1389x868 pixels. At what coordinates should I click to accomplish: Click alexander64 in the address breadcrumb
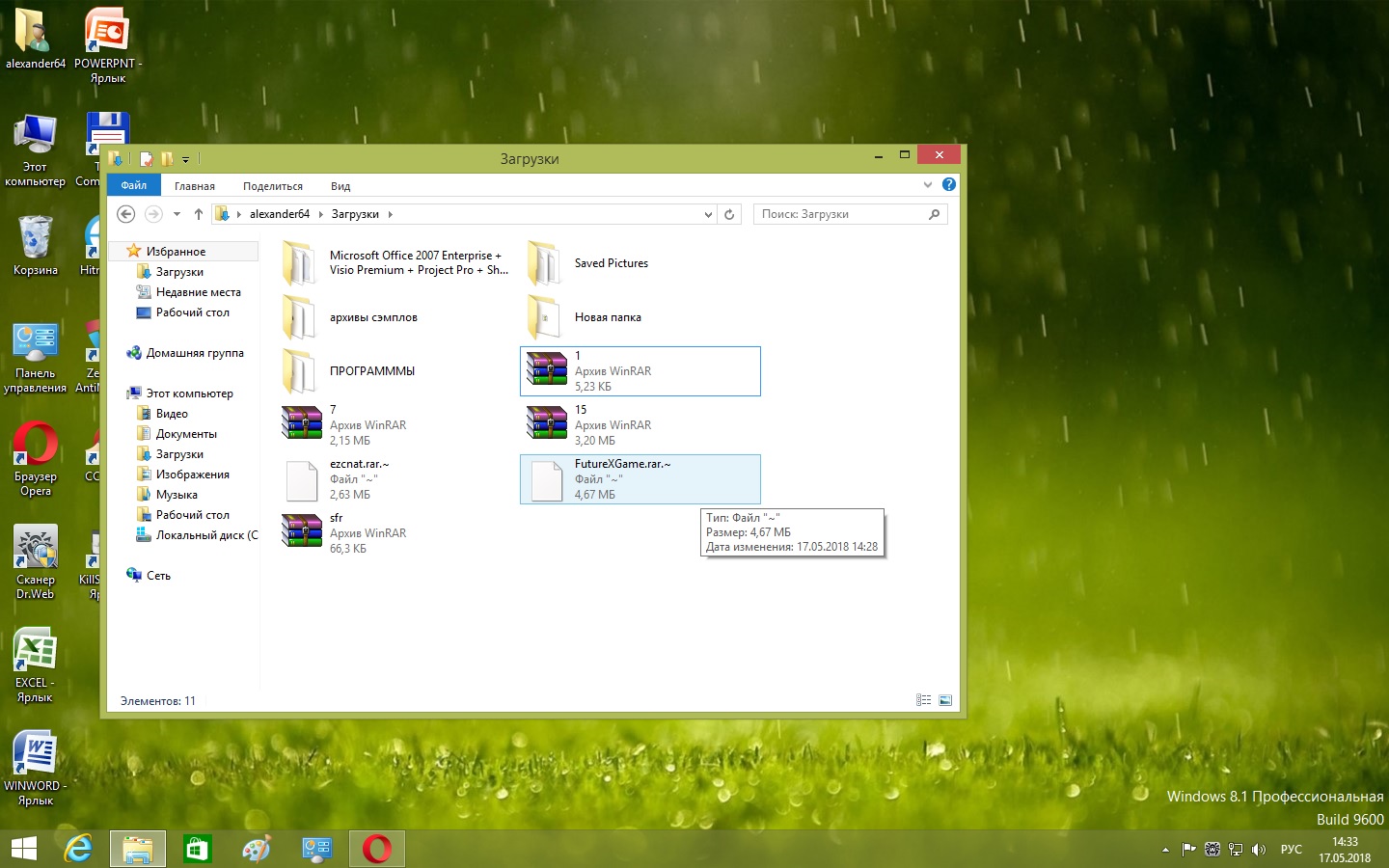[x=279, y=214]
